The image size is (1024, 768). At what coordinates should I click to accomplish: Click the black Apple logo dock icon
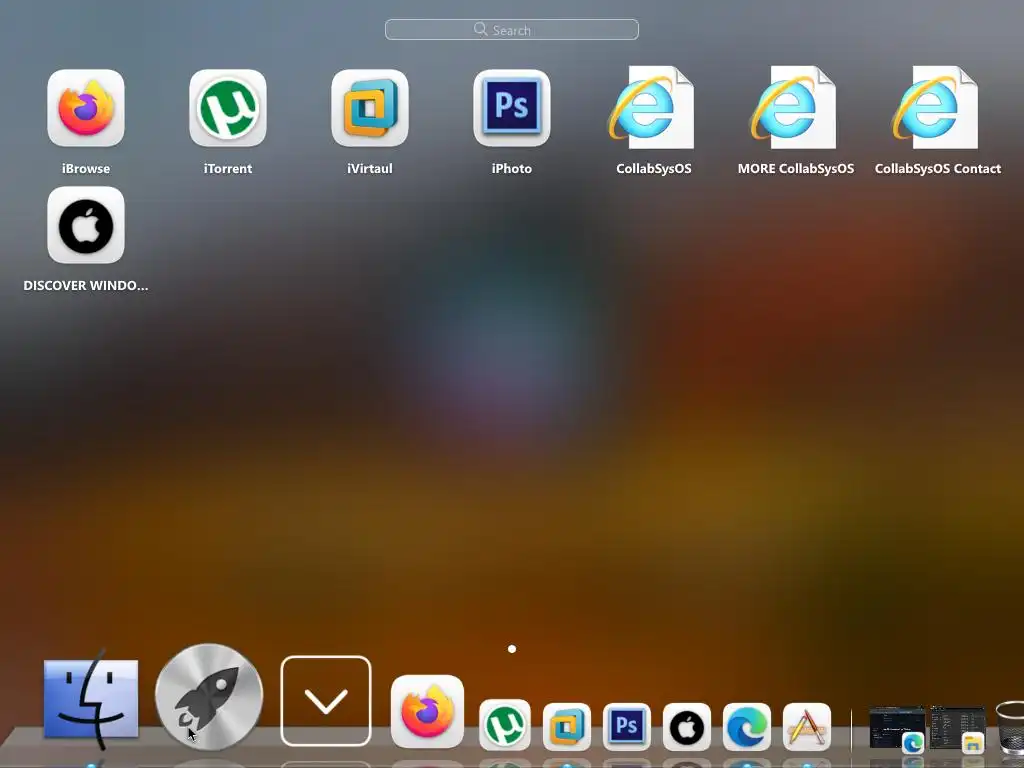[x=686, y=727]
